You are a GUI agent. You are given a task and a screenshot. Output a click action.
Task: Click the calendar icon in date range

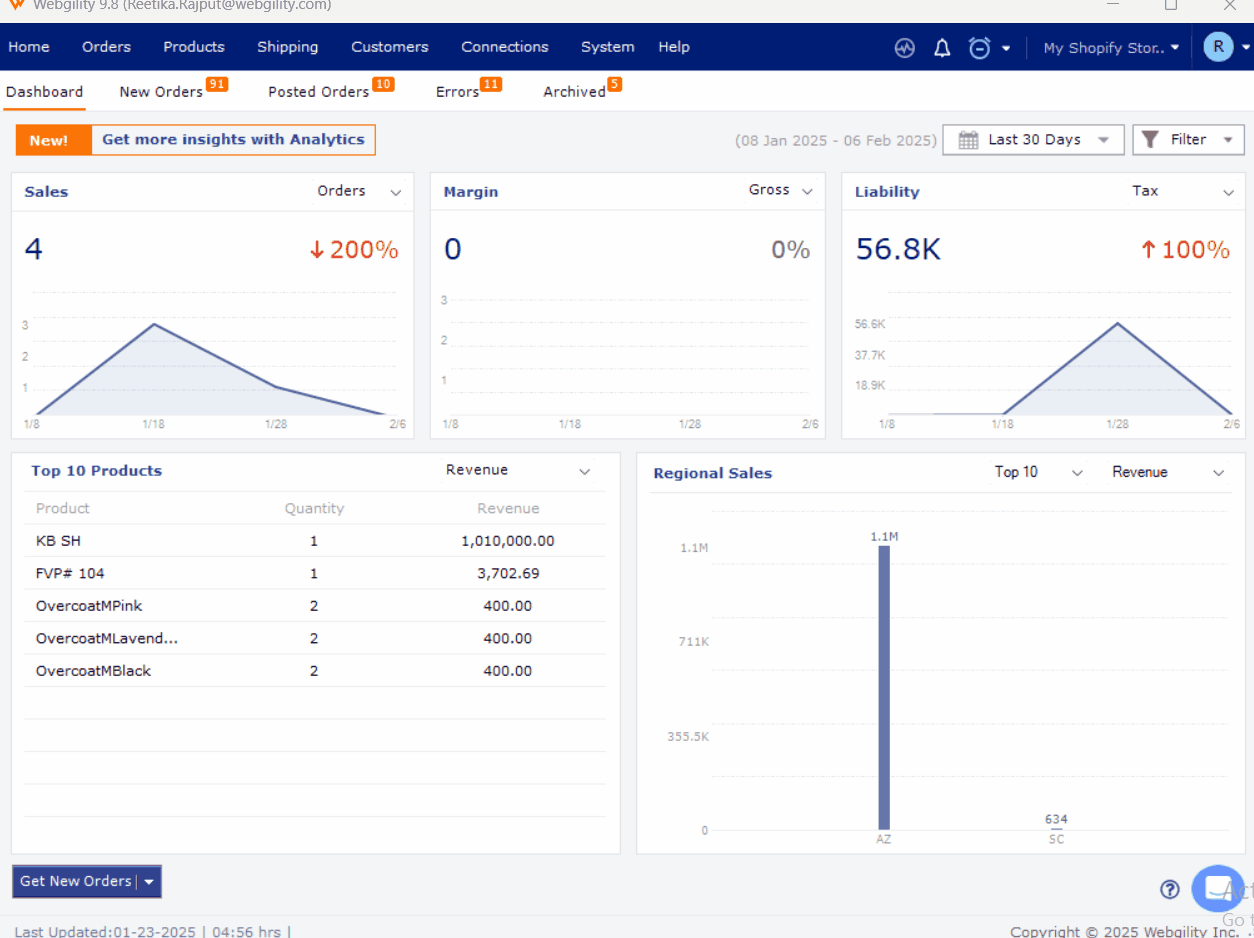click(x=968, y=140)
